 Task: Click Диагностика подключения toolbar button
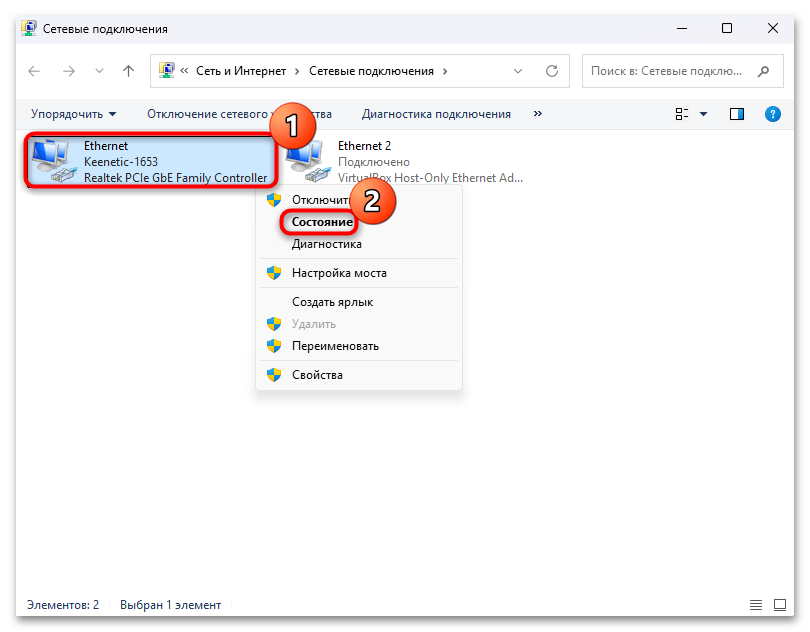[x=436, y=114]
